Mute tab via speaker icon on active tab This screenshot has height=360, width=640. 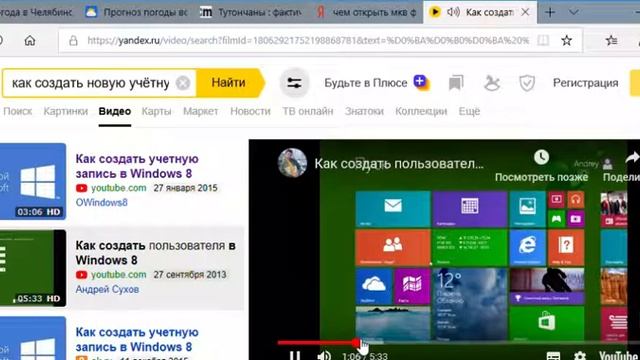tap(453, 12)
